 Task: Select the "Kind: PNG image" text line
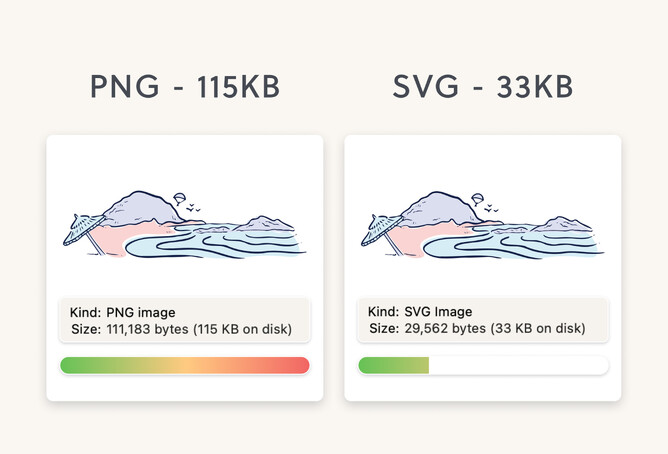123,312
